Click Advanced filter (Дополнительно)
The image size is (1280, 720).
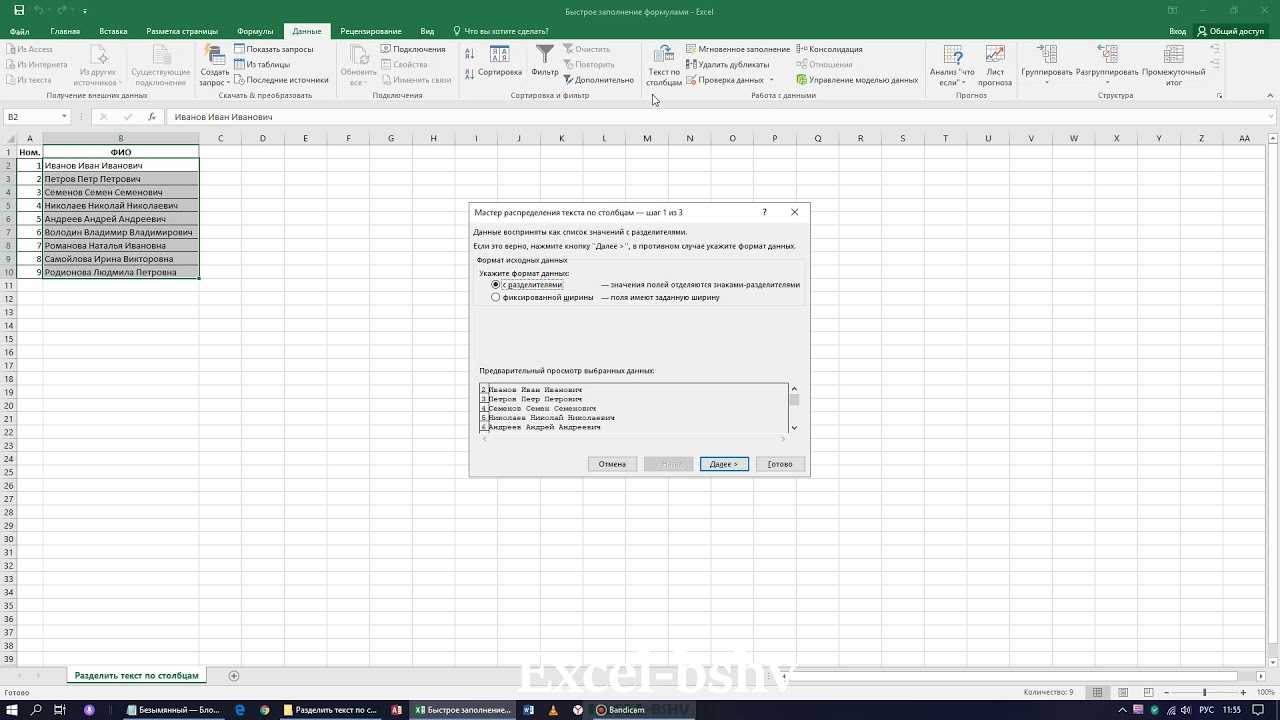click(599, 80)
